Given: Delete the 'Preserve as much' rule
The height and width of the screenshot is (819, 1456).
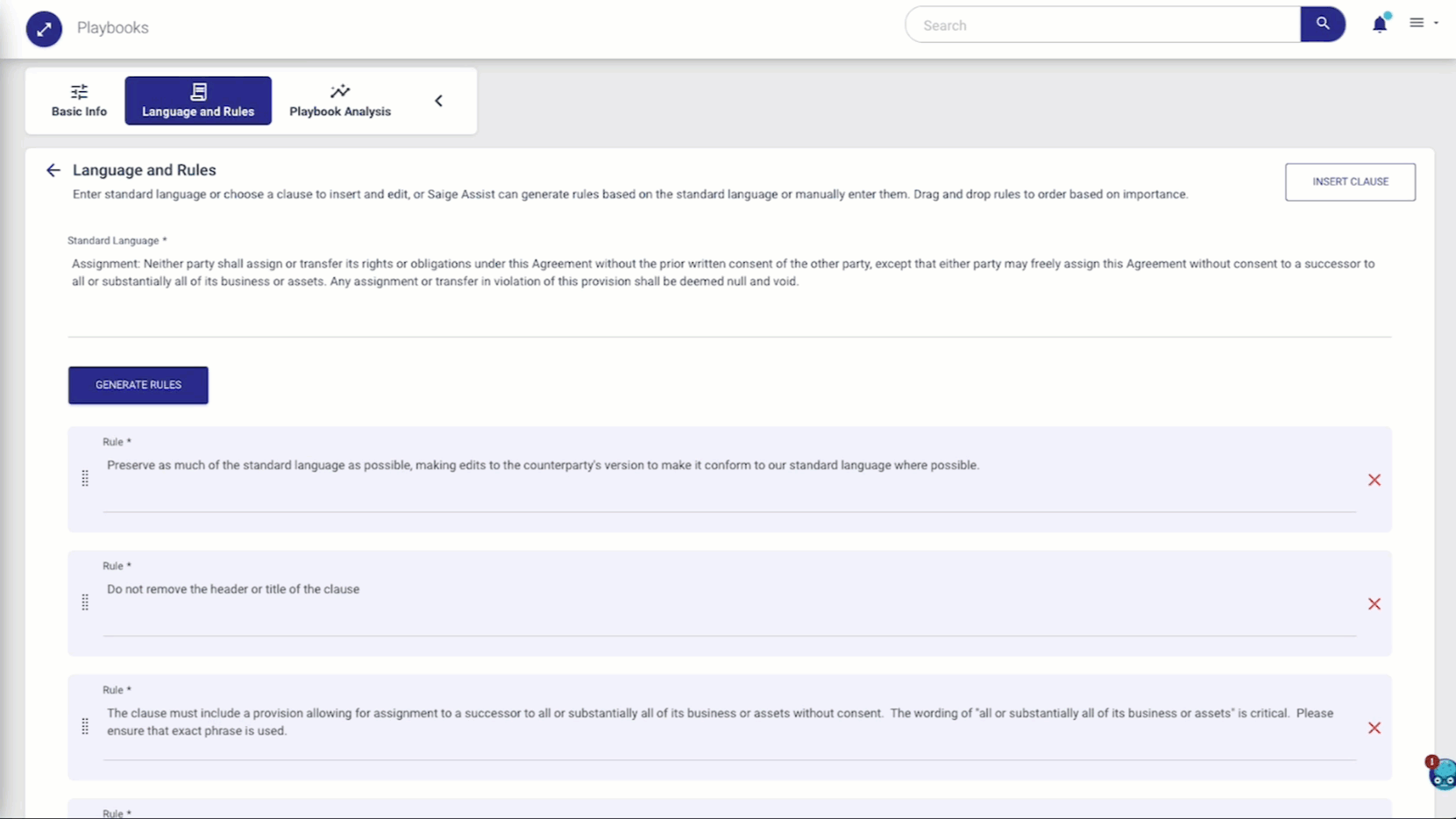Looking at the screenshot, I should pyautogui.click(x=1374, y=480).
